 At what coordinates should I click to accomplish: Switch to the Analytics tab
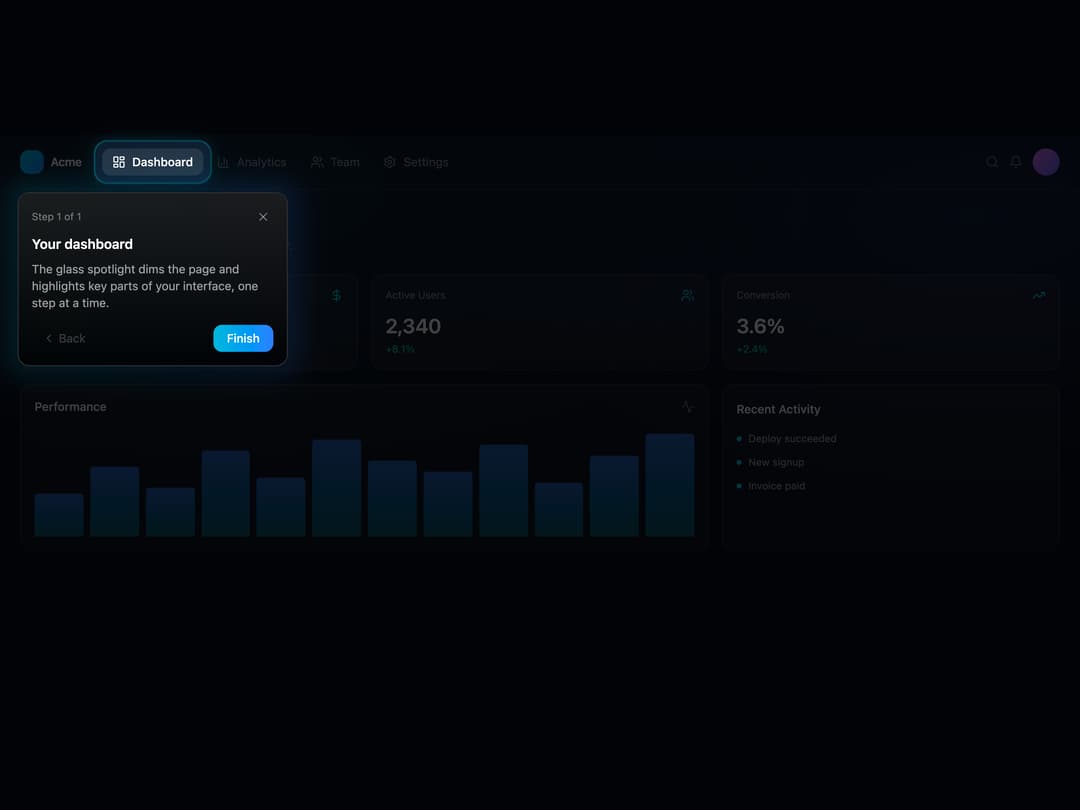click(x=252, y=162)
